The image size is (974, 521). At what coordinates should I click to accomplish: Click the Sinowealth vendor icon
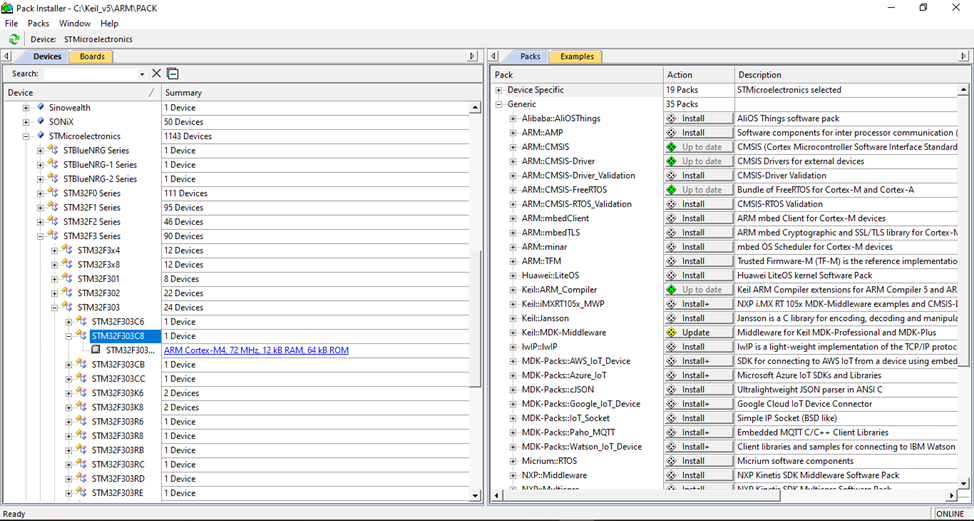40,107
